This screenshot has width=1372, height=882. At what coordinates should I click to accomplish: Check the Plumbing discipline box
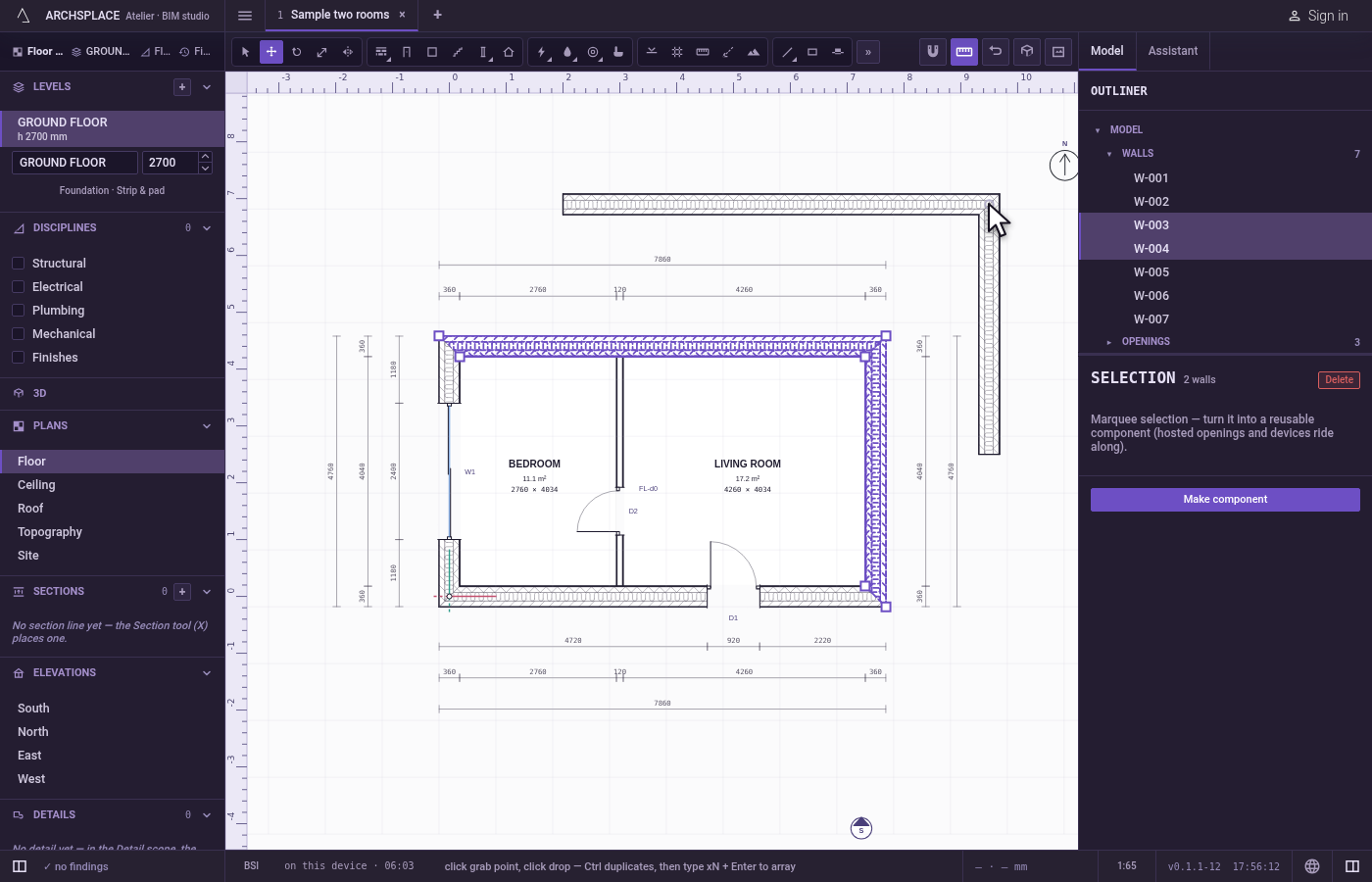pos(18,310)
